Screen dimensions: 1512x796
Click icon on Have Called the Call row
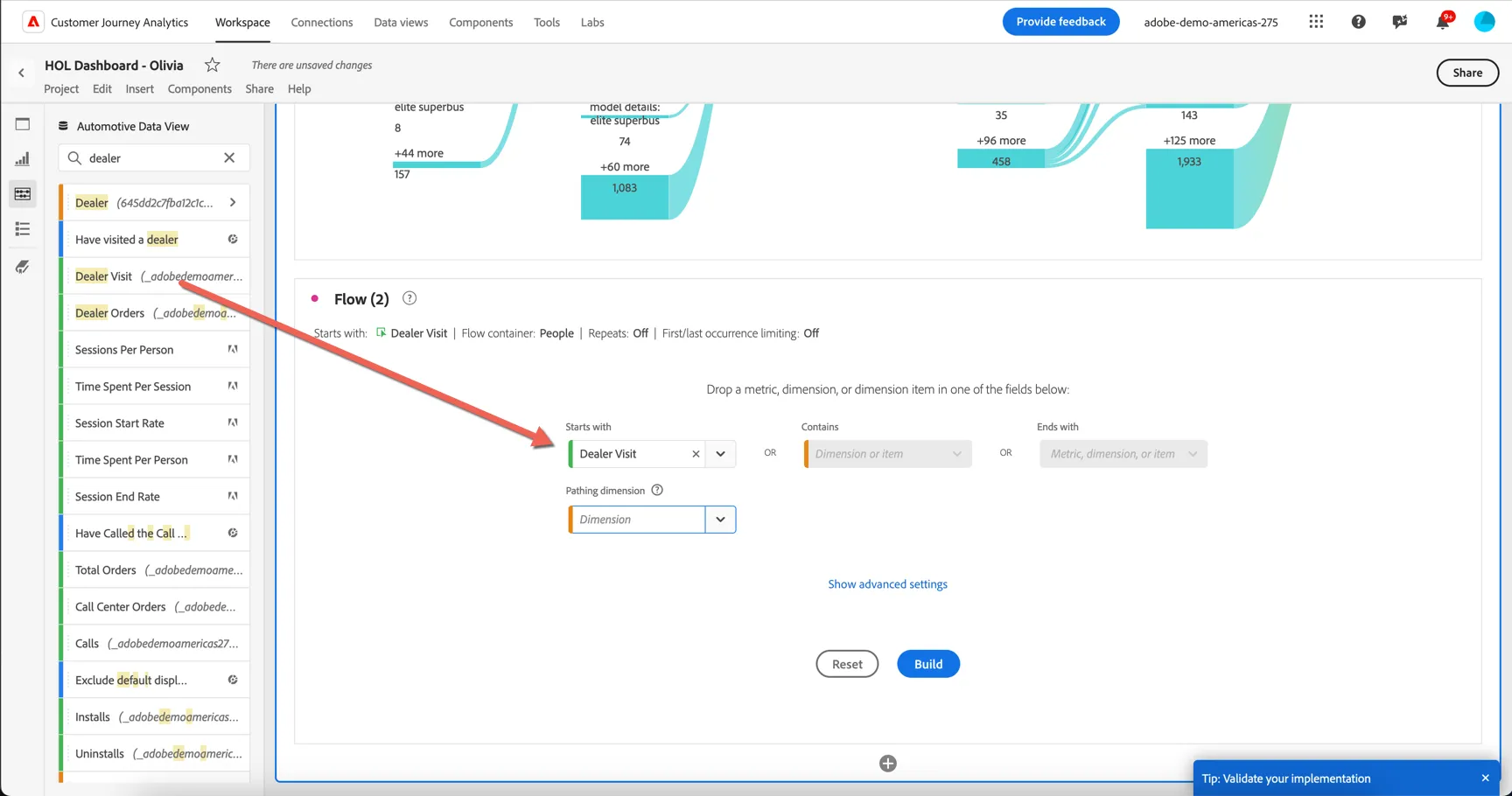(233, 533)
